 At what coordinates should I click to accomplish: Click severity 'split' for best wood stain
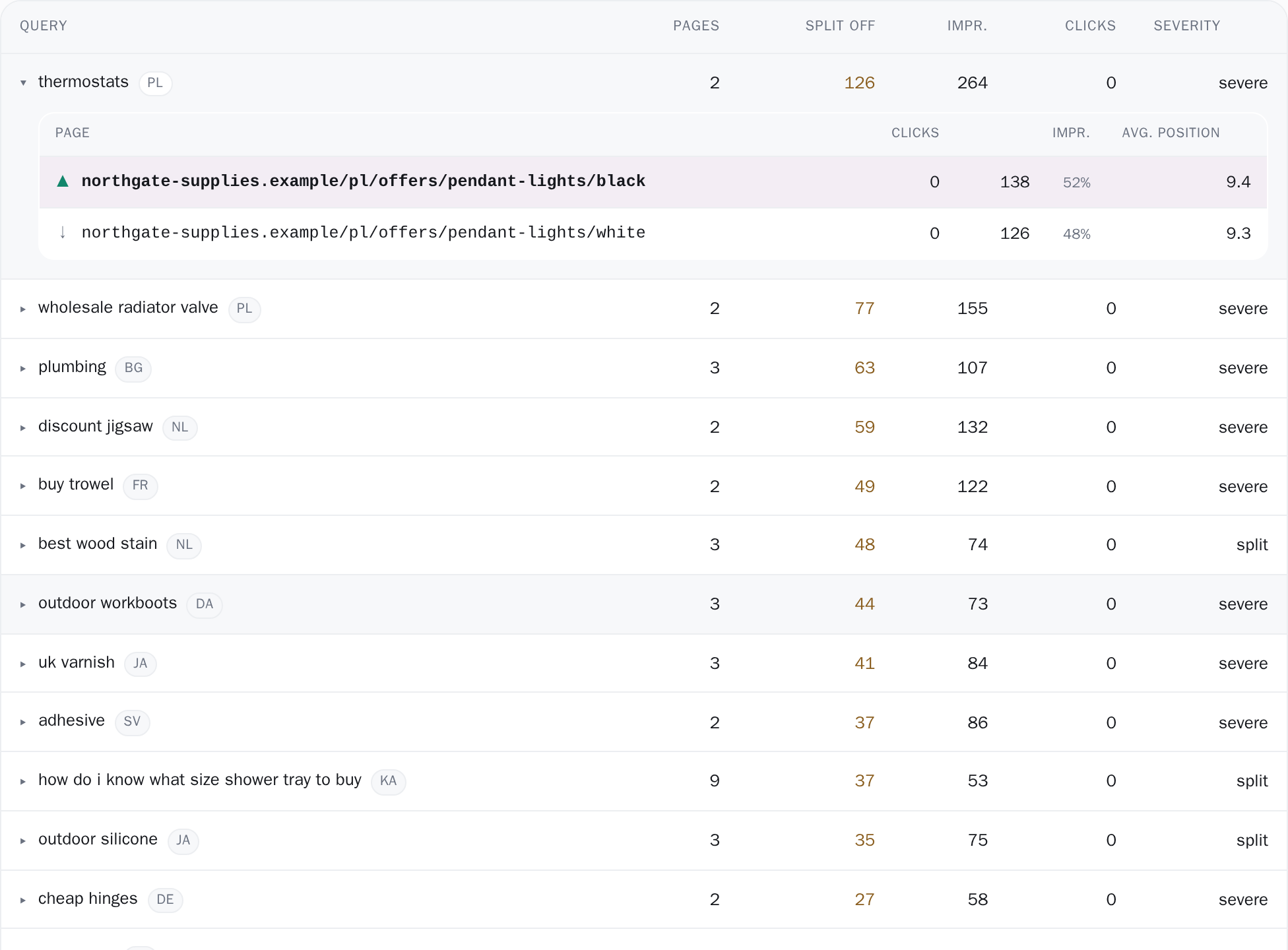tap(1252, 545)
